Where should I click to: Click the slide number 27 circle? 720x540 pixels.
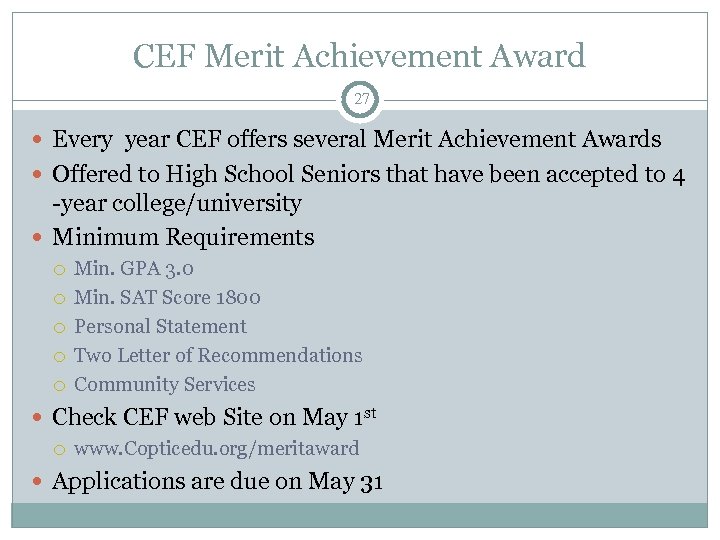coord(360,100)
